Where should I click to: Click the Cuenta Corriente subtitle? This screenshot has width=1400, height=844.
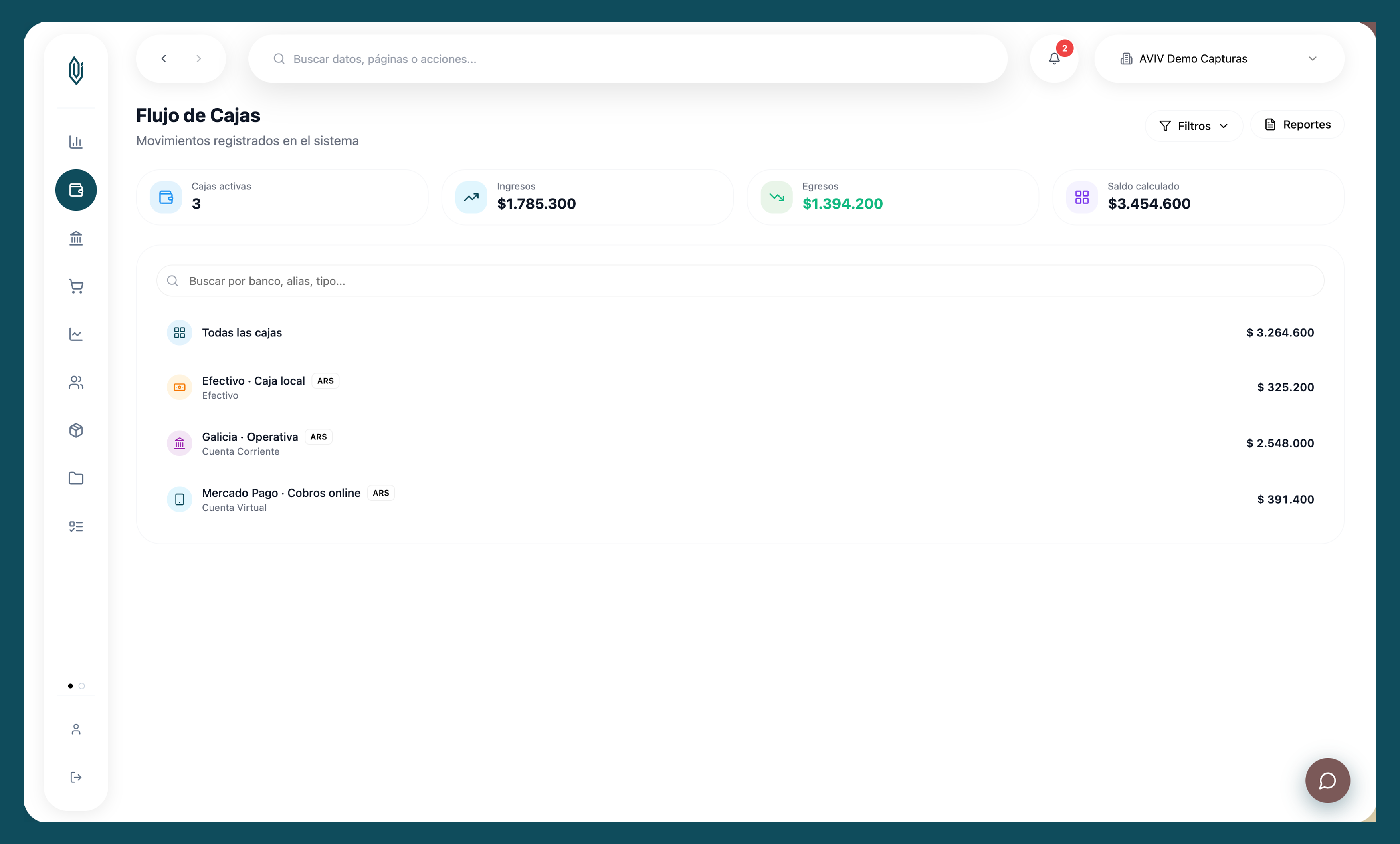click(241, 451)
